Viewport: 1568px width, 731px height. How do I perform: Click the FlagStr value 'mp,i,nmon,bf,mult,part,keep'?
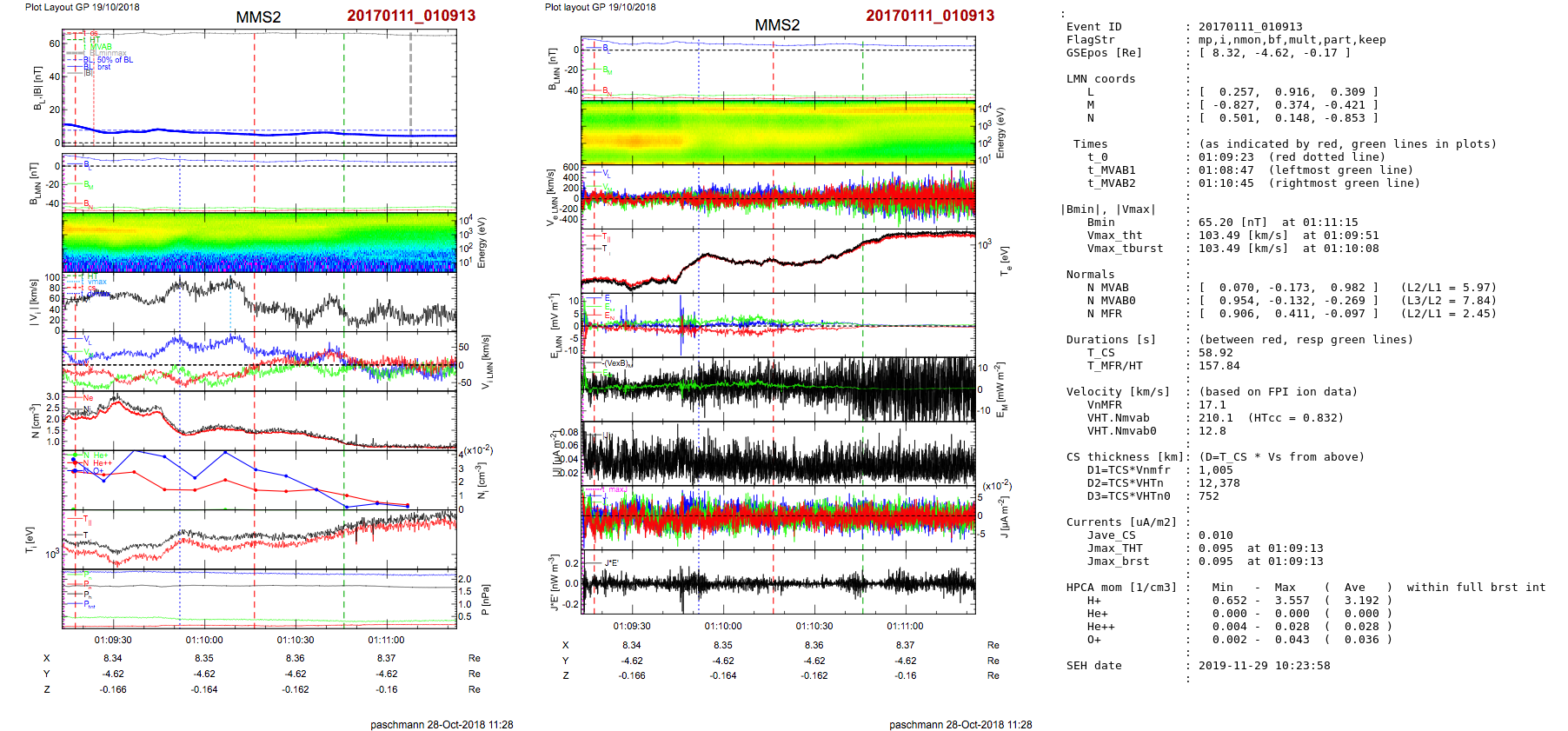[x=1292, y=40]
